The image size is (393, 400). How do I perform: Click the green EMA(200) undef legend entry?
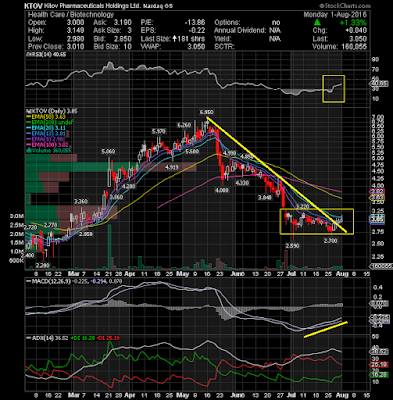[x=50, y=122]
